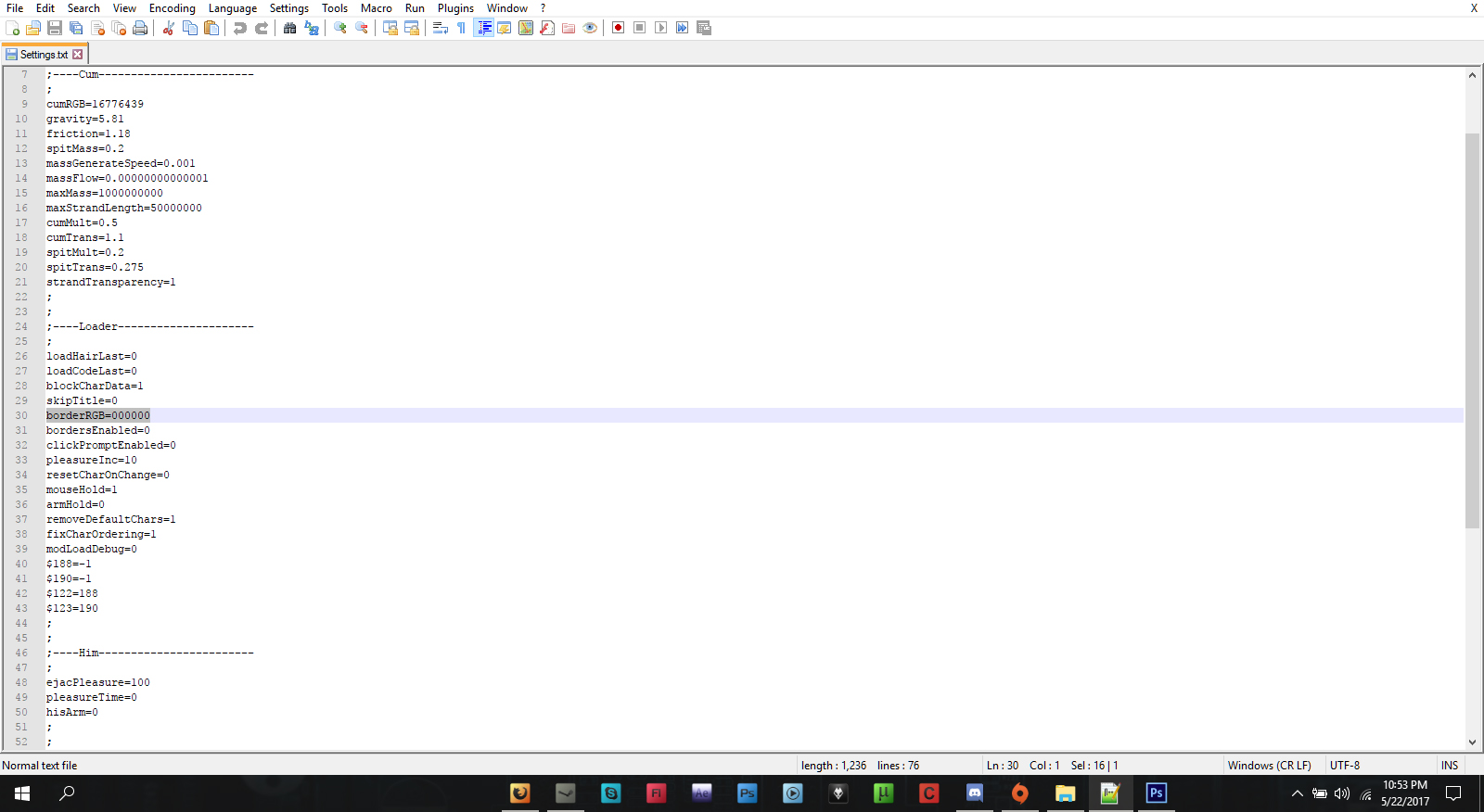Screen dimensions: 1484x812
Task: Open the Plugins menu
Action: 455,8
